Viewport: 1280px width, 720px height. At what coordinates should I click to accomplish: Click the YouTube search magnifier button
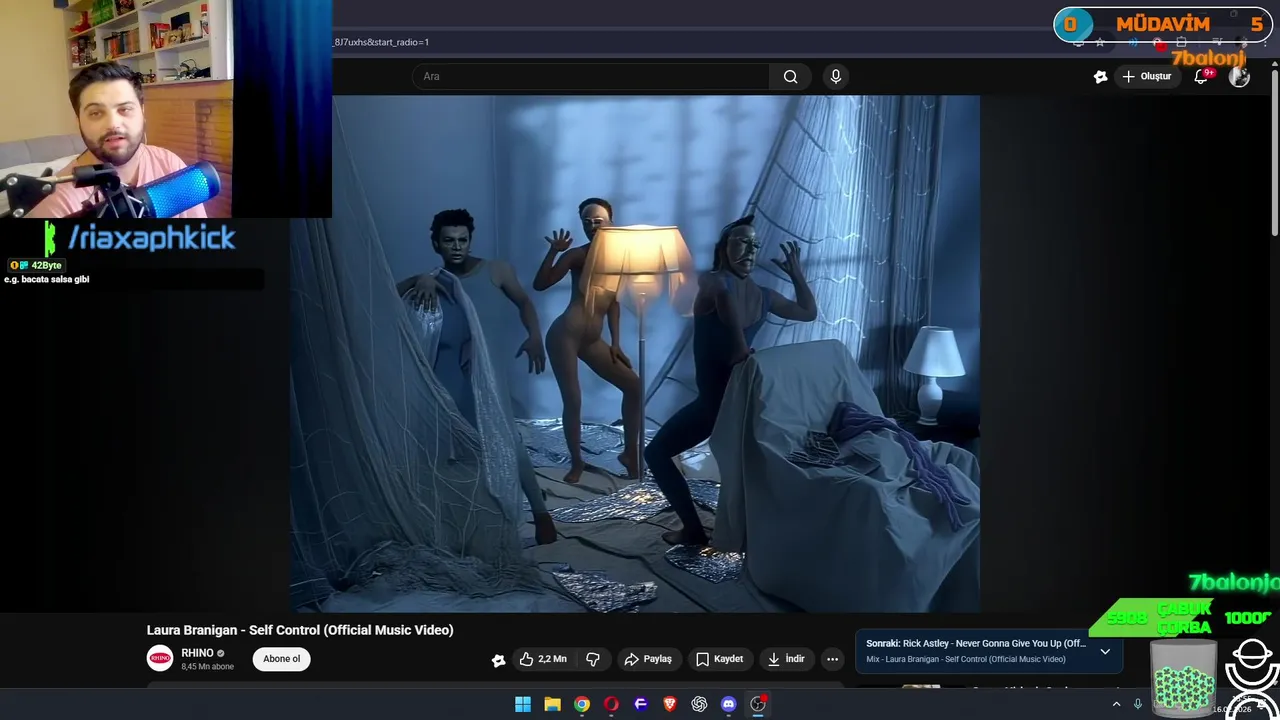(790, 77)
